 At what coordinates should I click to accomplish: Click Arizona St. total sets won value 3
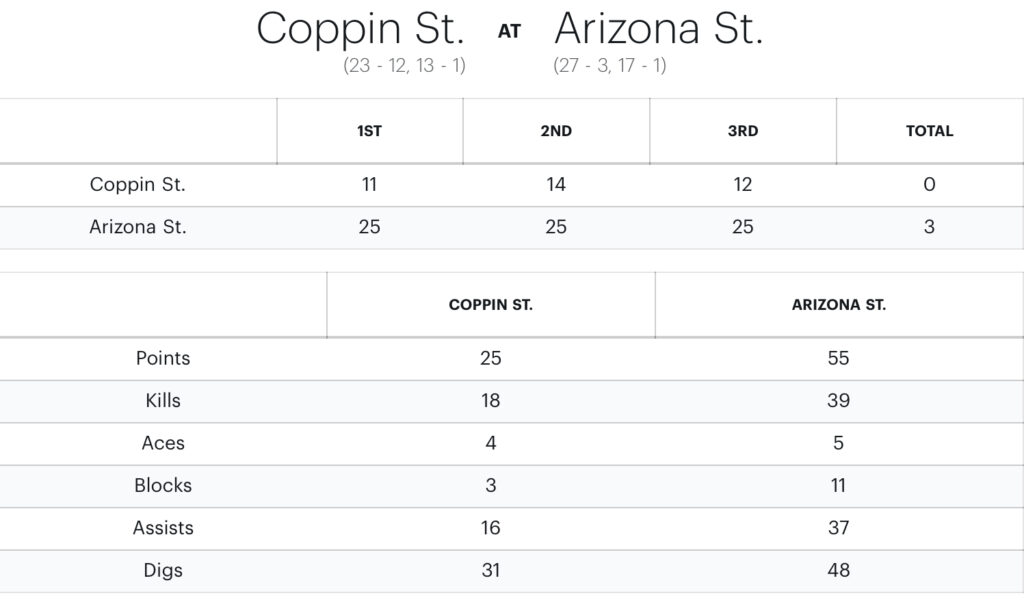coord(929,227)
